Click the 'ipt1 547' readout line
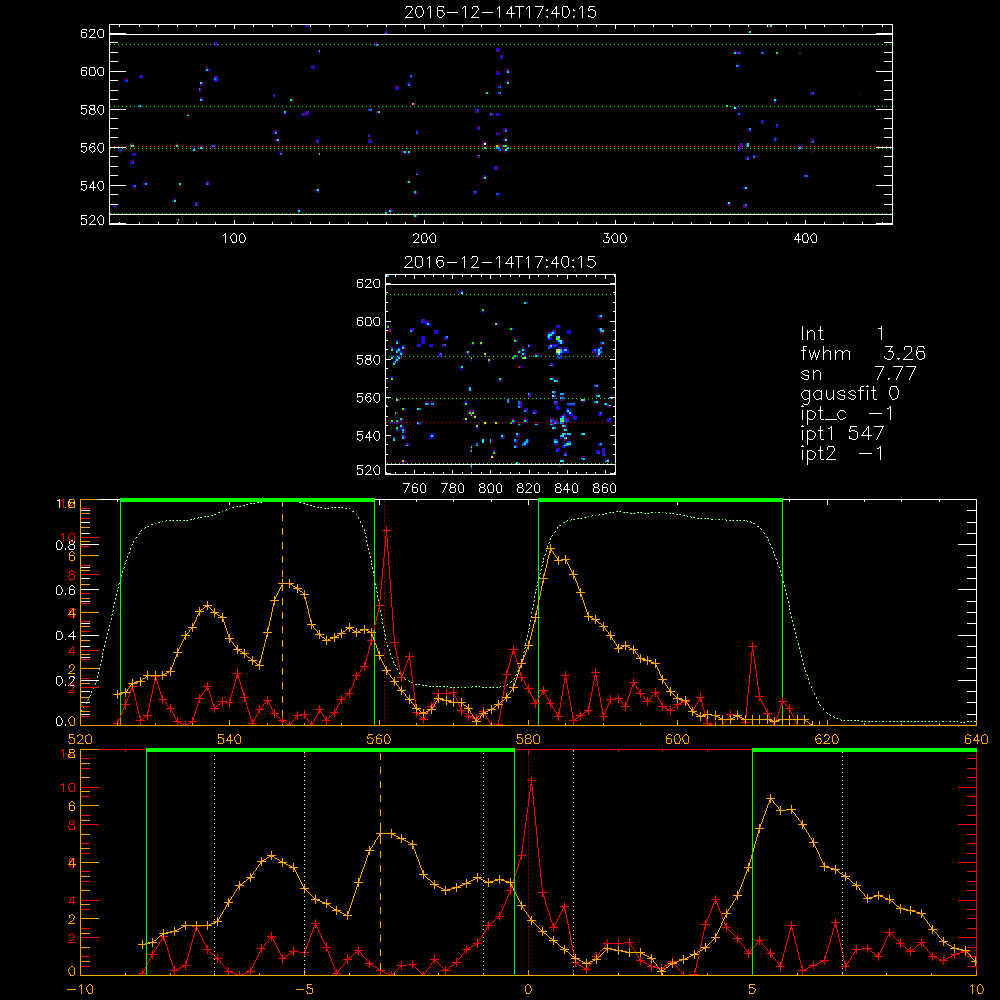This screenshot has width=1000, height=1000. click(842, 434)
